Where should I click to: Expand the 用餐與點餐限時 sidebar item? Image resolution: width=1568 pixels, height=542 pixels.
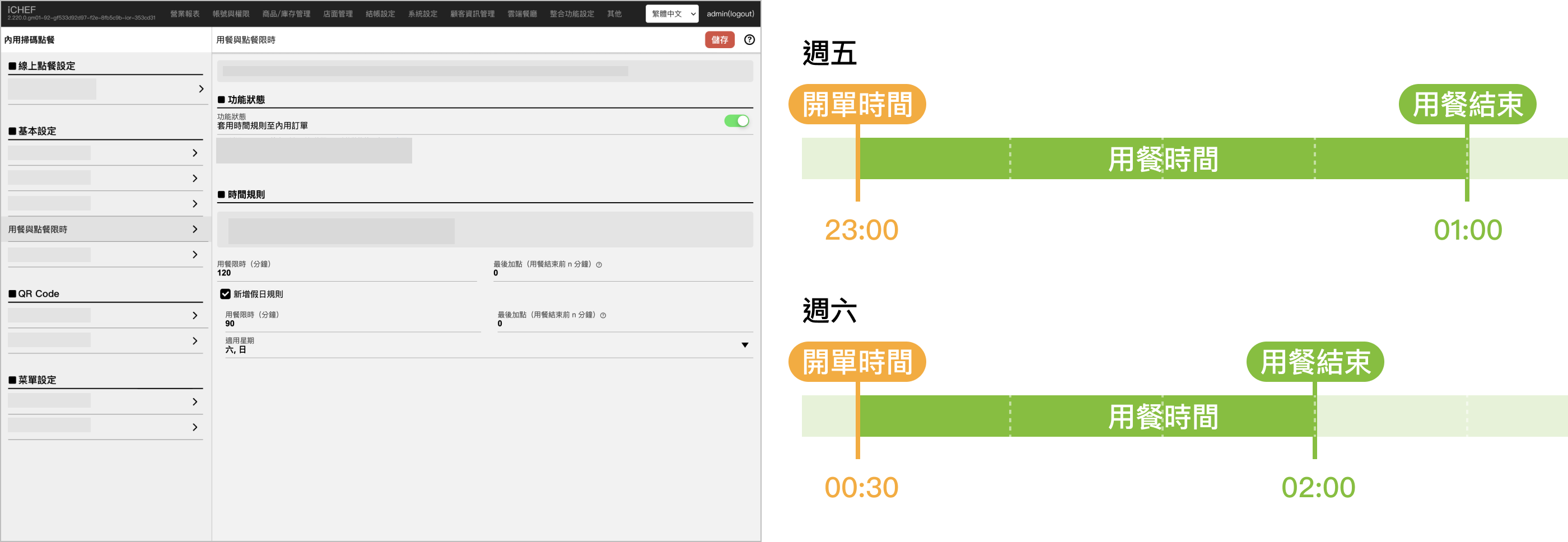[x=105, y=230]
